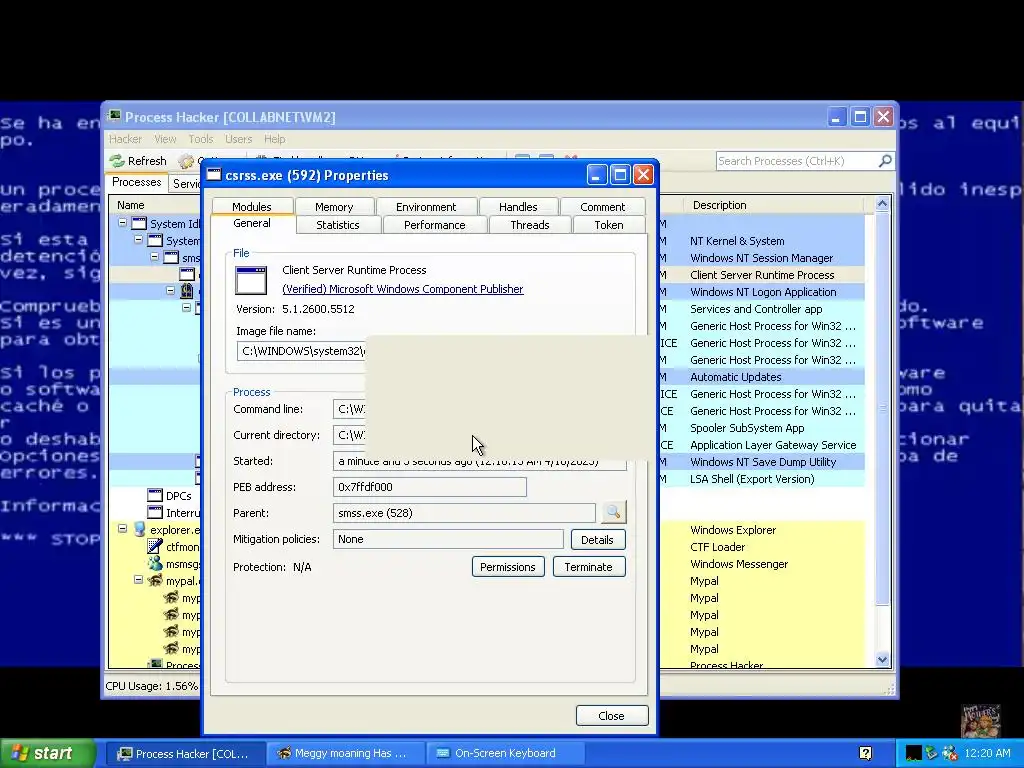The height and width of the screenshot is (768, 1024).
Task: Collapse the System process tree node
Action: coord(138,240)
